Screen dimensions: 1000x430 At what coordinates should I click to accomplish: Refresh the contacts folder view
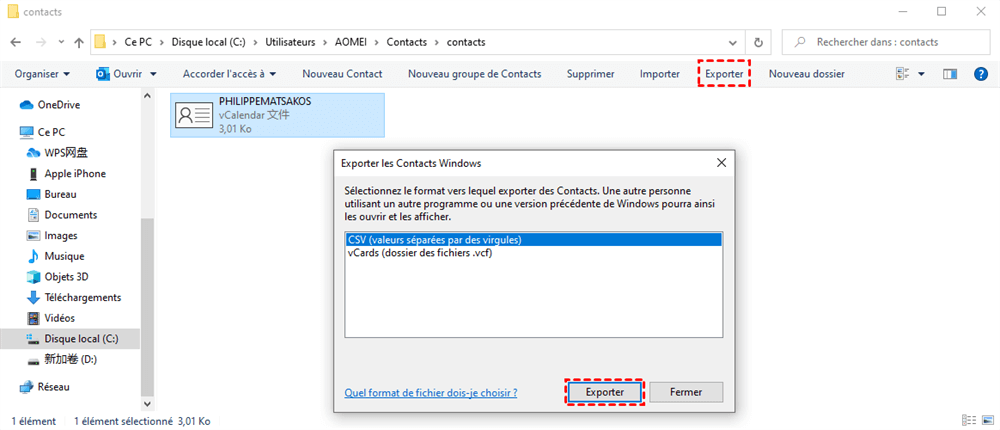[x=759, y=43]
